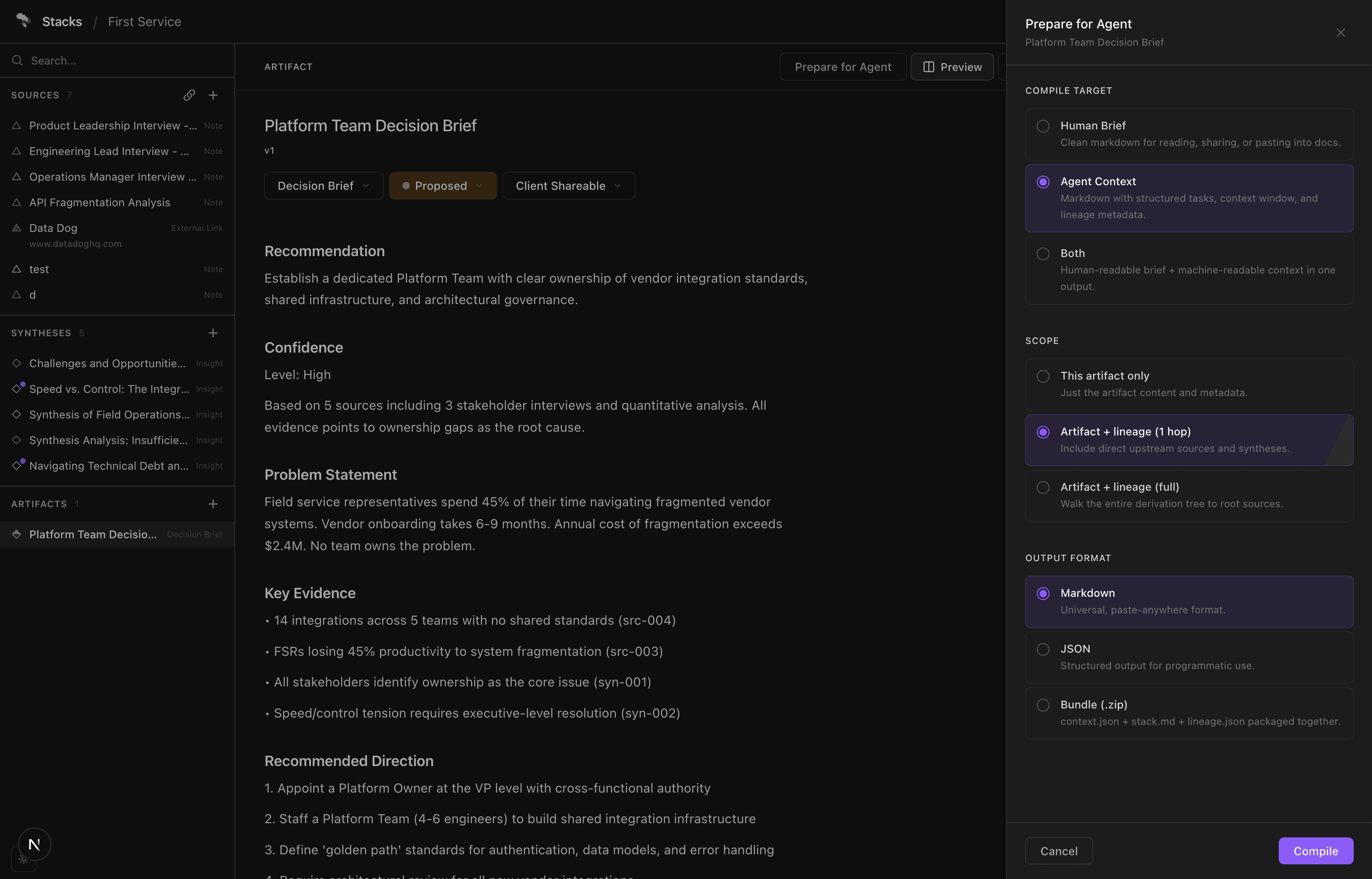Image resolution: width=1372 pixels, height=879 pixels.
Task: Click the Data Dog external link source icon
Action: tap(16, 228)
